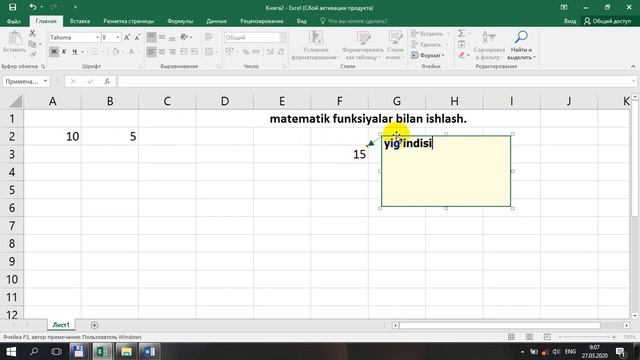Expand the underline style dropdown arrow
This screenshot has width=640, height=360.
click(82, 52)
